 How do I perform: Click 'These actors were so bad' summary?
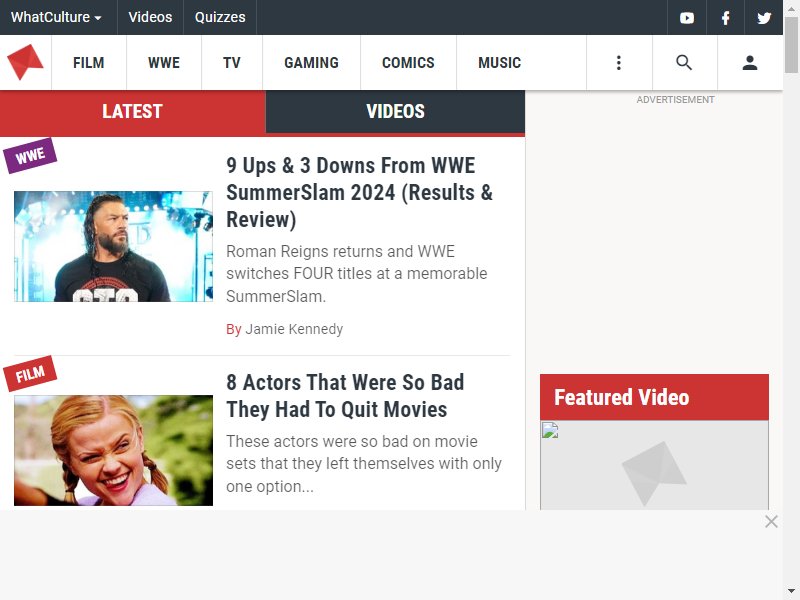364,464
